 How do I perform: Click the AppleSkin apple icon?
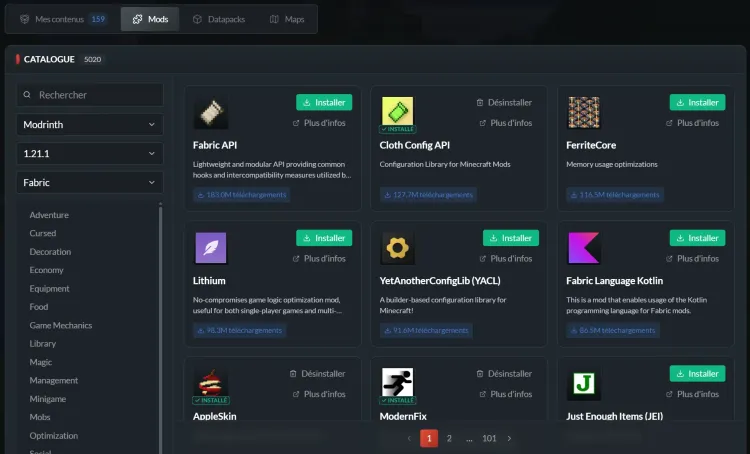pos(210,383)
